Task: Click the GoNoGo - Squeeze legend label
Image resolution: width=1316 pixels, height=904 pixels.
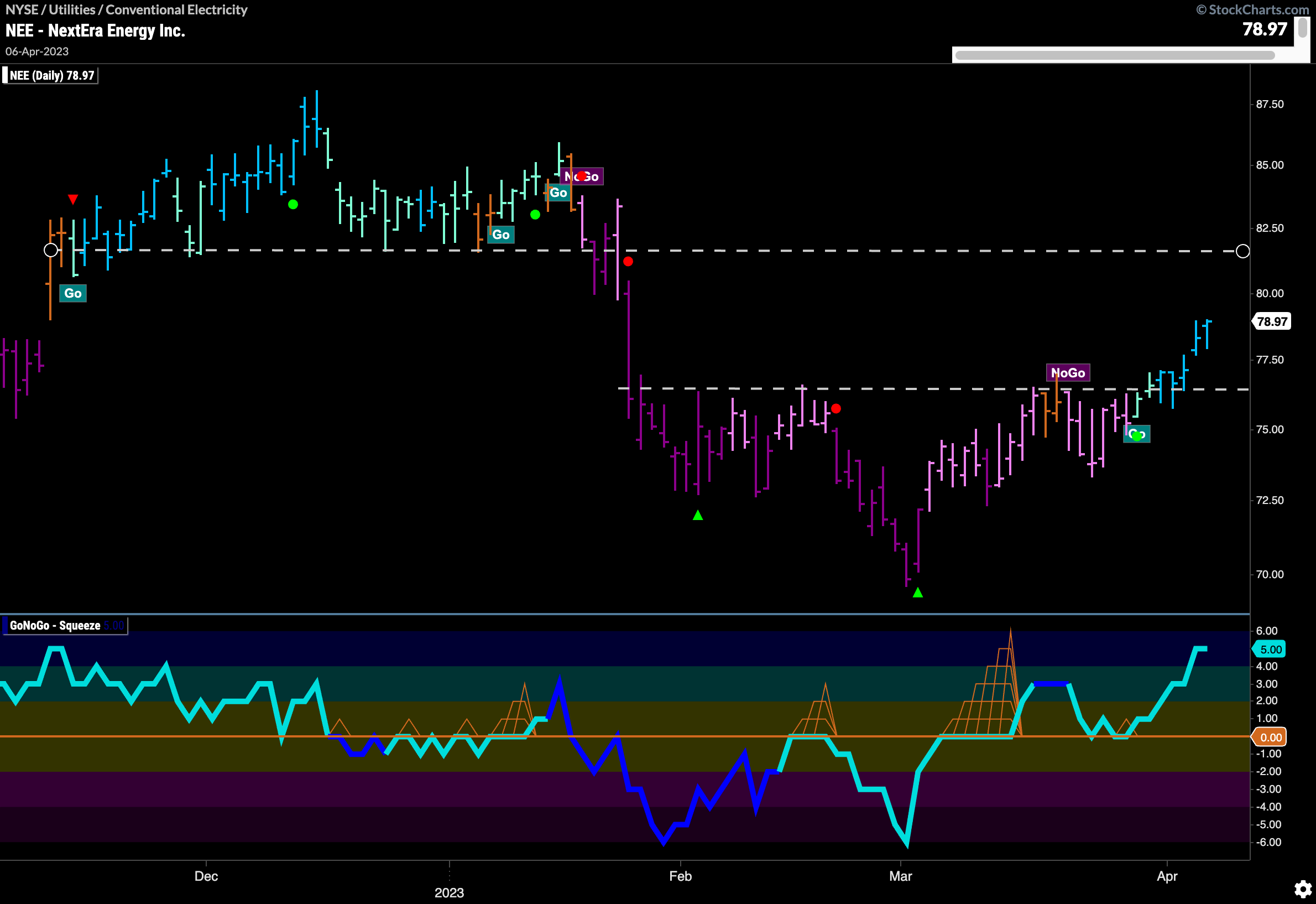Action: click(x=65, y=626)
